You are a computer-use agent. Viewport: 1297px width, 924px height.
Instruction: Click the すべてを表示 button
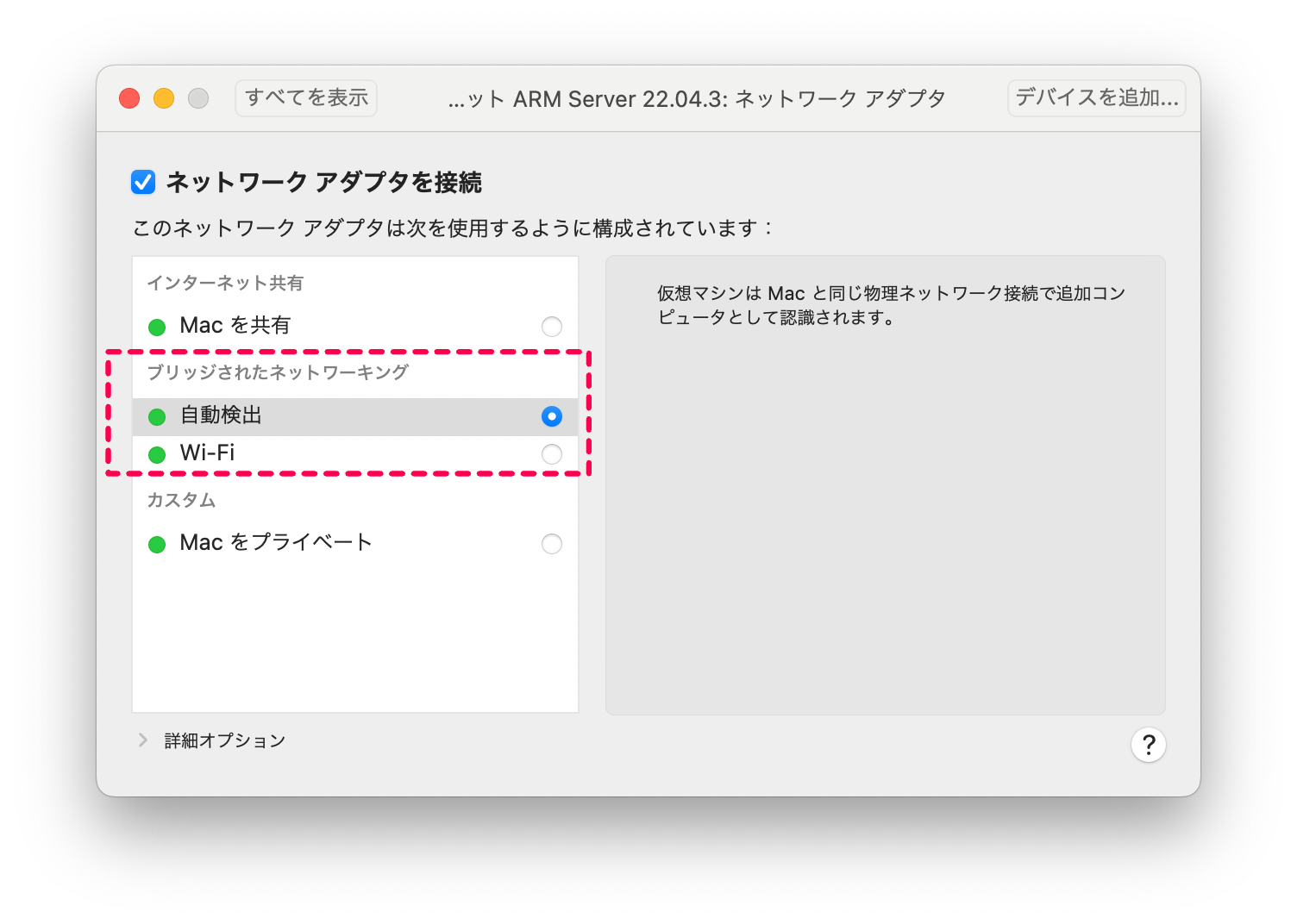[306, 98]
